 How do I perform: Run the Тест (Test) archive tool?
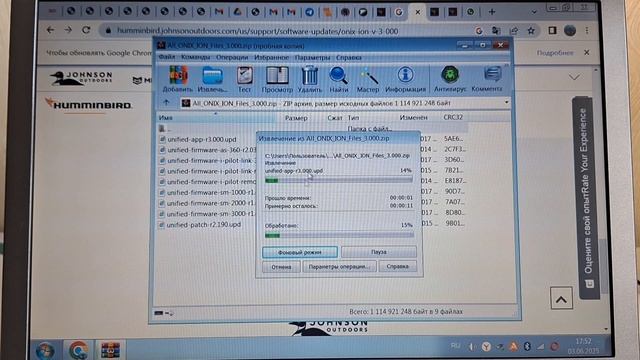[244, 79]
